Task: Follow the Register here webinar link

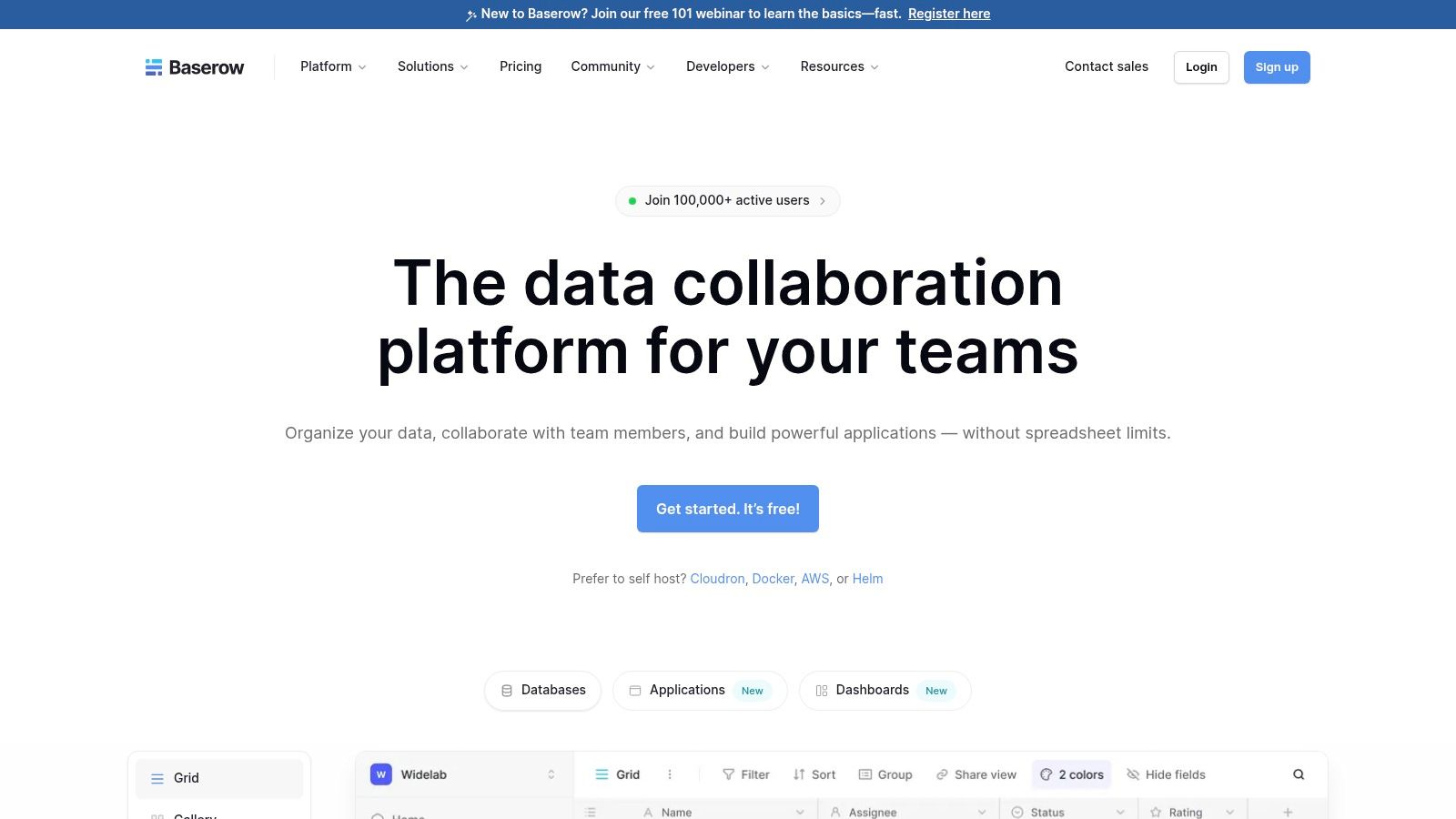Action: [949, 14]
